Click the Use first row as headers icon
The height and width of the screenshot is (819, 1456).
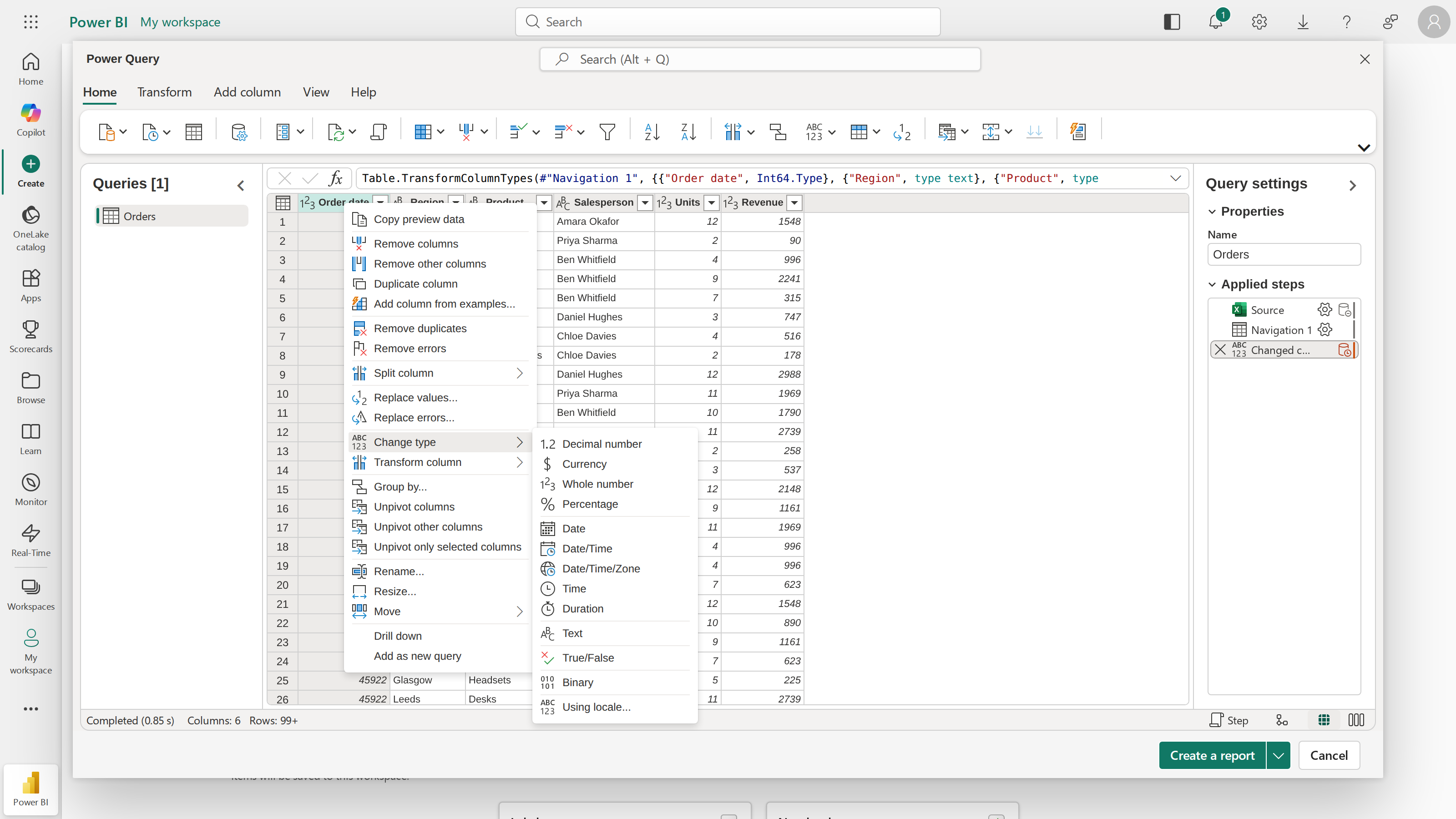[x=859, y=131]
